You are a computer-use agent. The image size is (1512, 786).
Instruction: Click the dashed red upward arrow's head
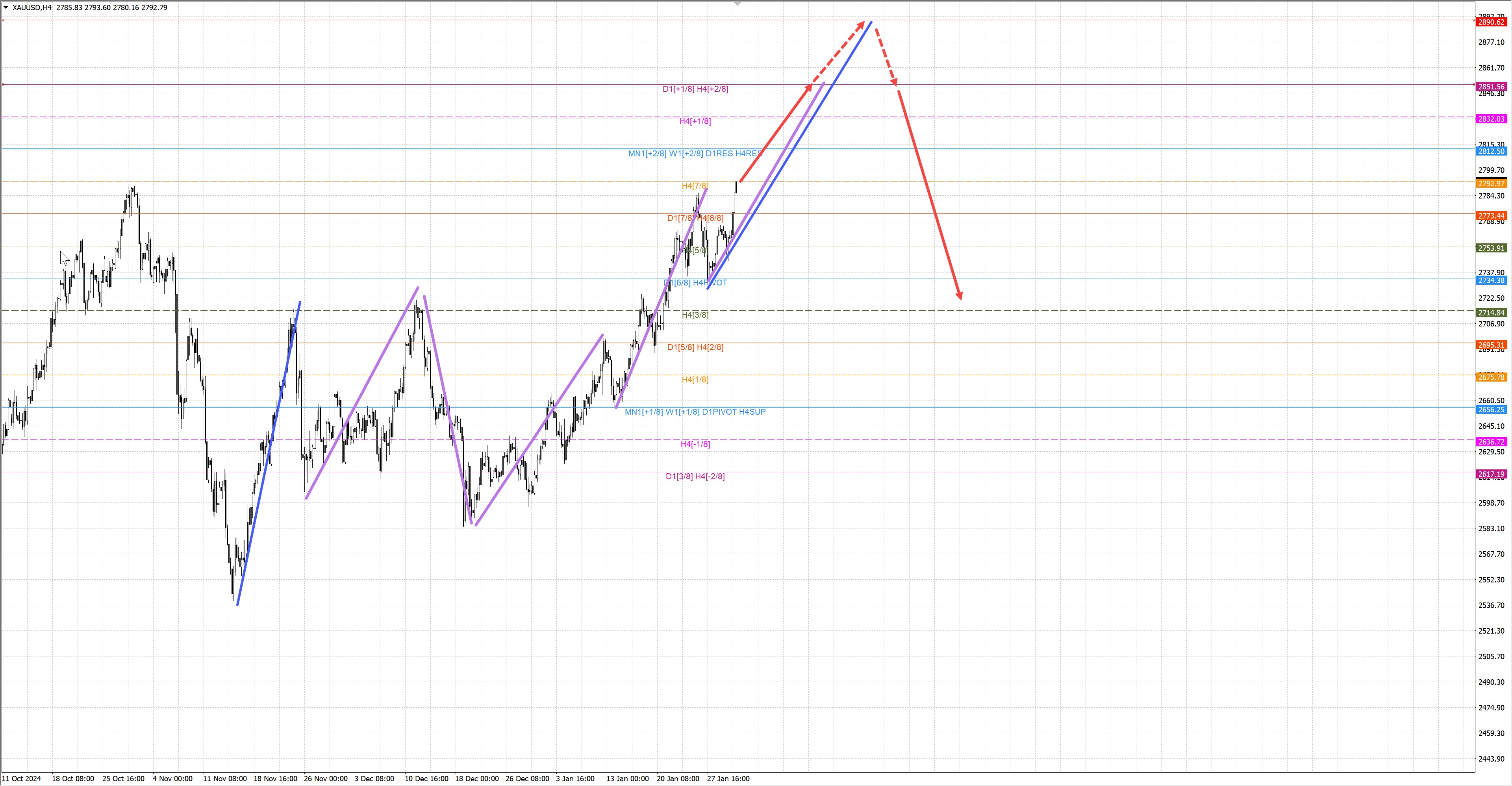(x=861, y=25)
